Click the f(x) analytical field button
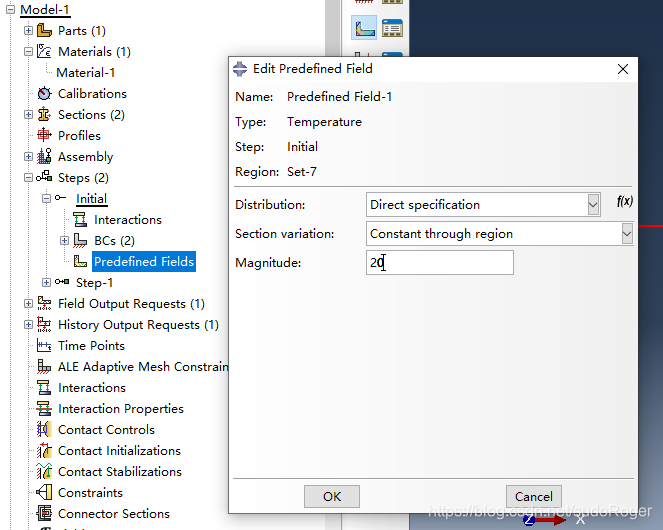Screen dimensions: 663x530 pyautogui.click(x=624, y=202)
